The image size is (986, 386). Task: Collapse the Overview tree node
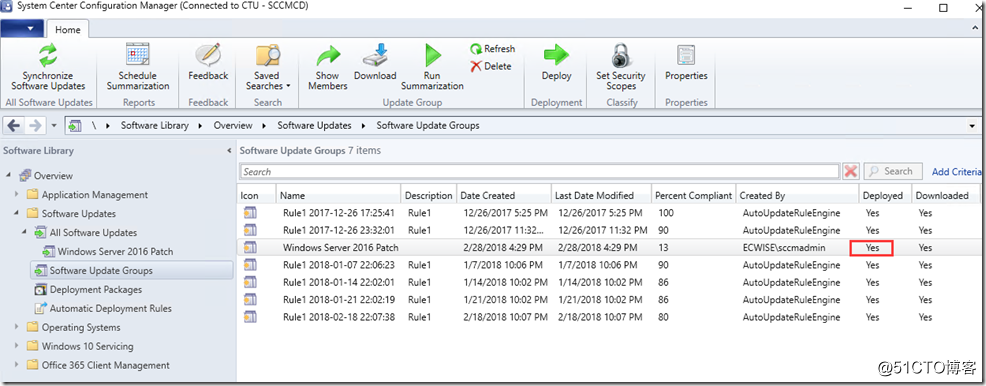[9, 175]
